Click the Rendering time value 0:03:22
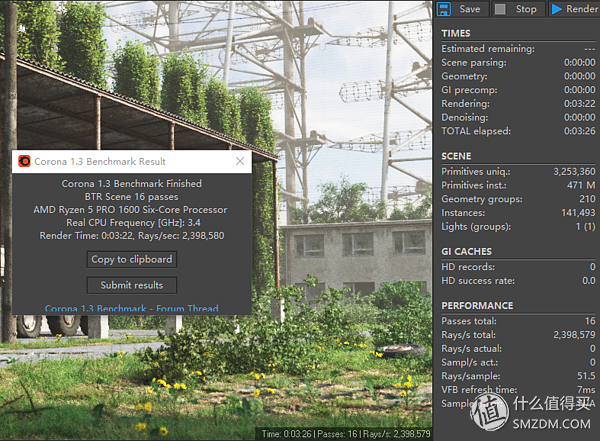 [579, 104]
